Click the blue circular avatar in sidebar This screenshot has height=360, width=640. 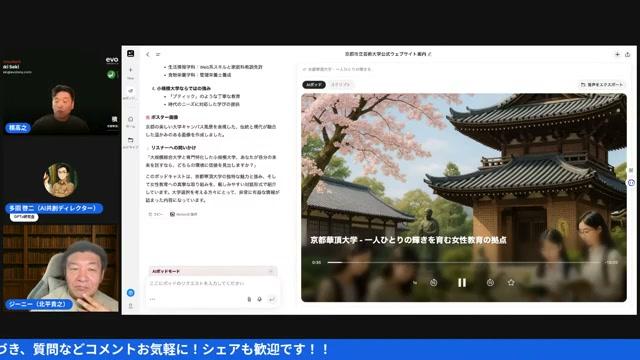131,293
